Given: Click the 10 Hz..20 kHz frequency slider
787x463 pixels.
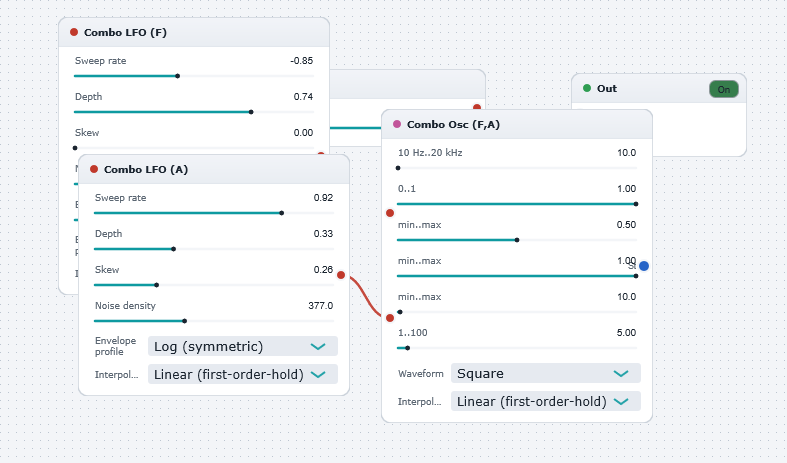Looking at the screenshot, I should point(517,168).
